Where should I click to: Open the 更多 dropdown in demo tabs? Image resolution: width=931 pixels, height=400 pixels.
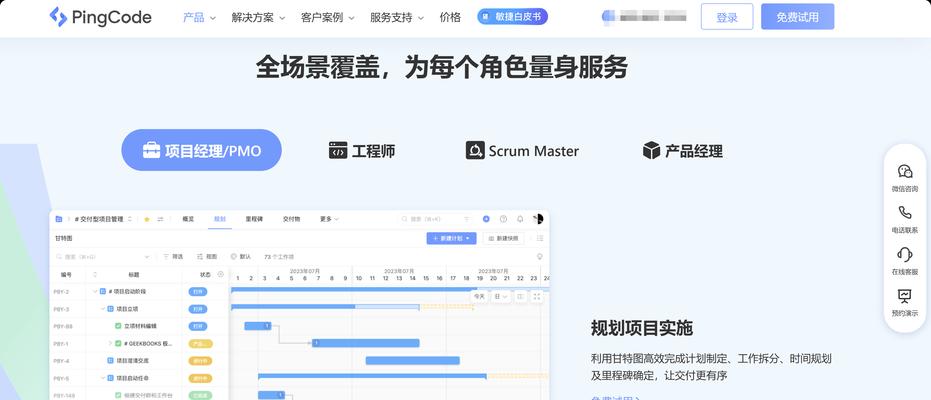tap(329, 219)
